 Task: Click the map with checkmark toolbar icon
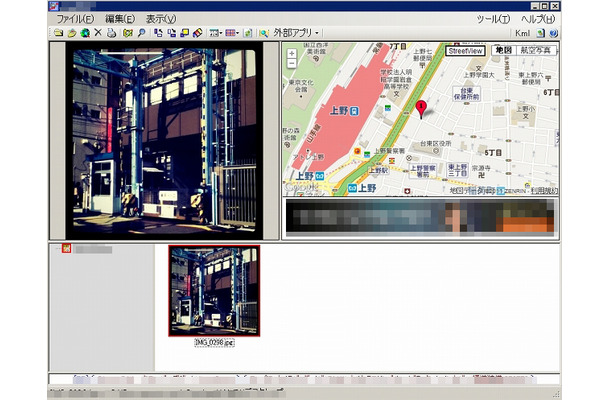128,33
